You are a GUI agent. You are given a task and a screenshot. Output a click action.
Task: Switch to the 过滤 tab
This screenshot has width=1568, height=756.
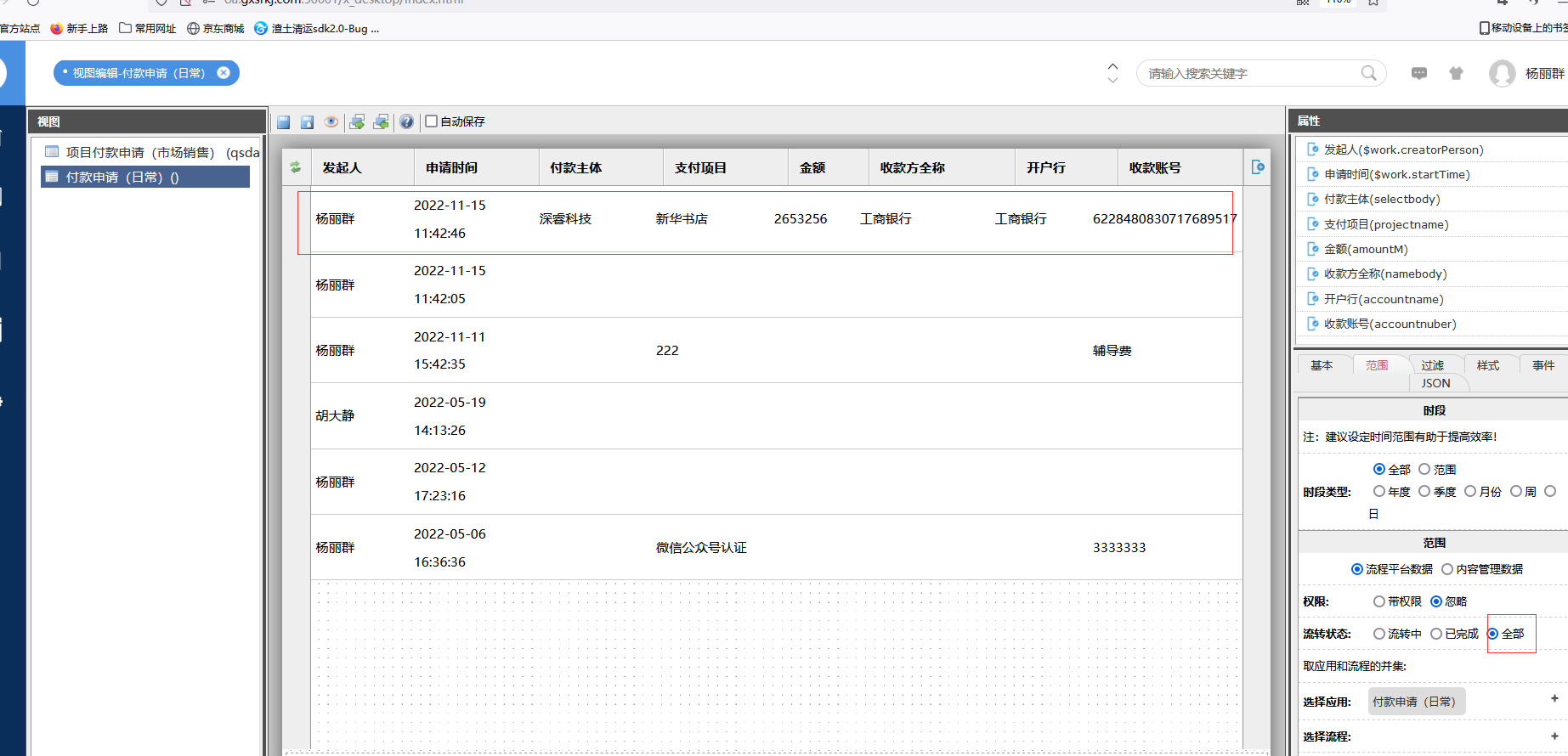[x=1432, y=365]
